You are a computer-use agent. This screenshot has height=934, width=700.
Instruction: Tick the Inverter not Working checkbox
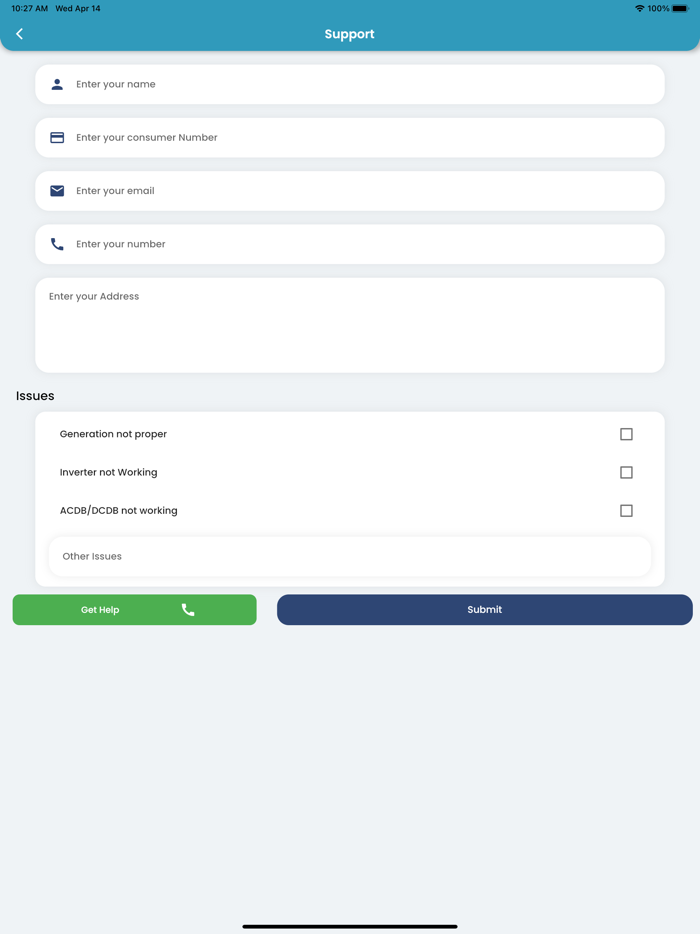pos(626,472)
